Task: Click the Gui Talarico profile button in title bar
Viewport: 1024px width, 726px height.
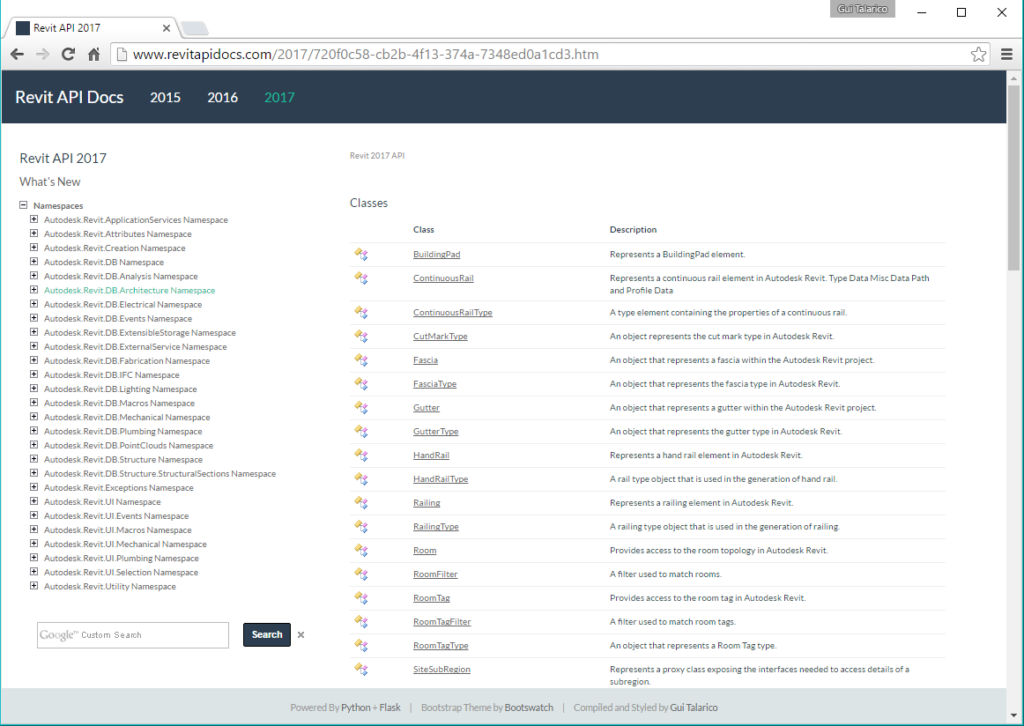Action: [862, 9]
